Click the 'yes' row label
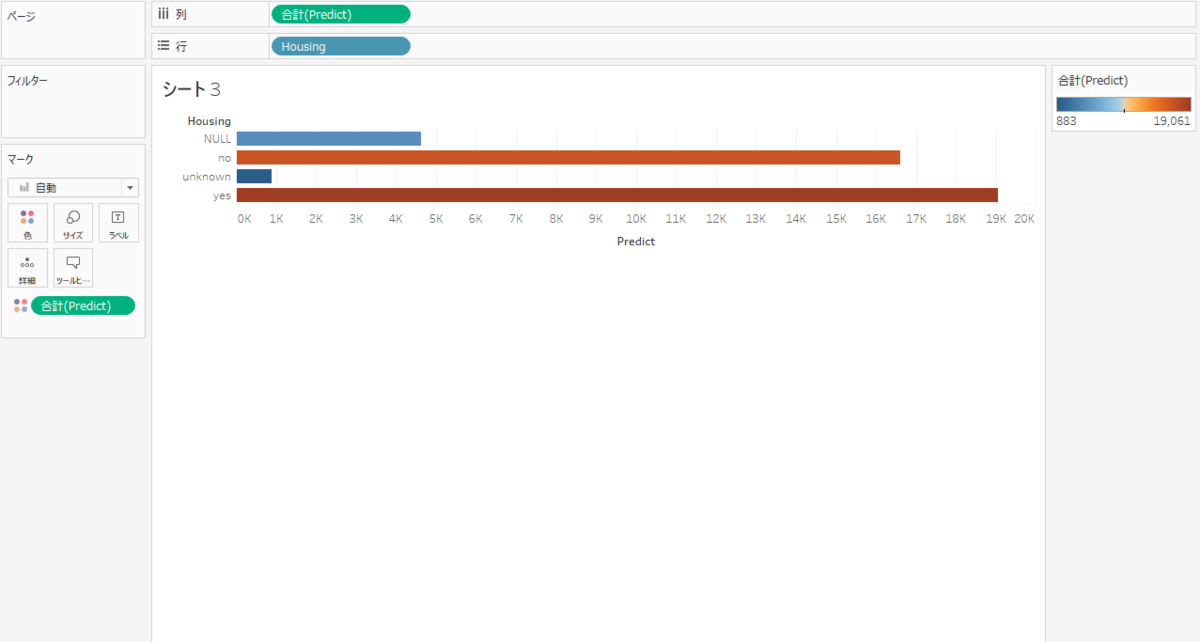This screenshot has height=642, width=1200. click(222, 196)
